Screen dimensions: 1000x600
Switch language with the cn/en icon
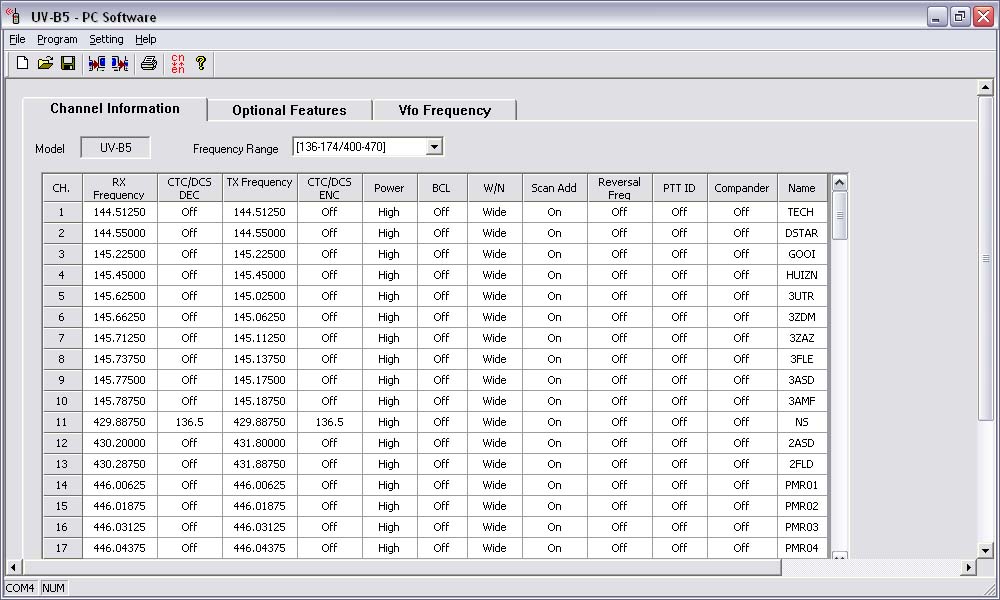pyautogui.click(x=178, y=64)
